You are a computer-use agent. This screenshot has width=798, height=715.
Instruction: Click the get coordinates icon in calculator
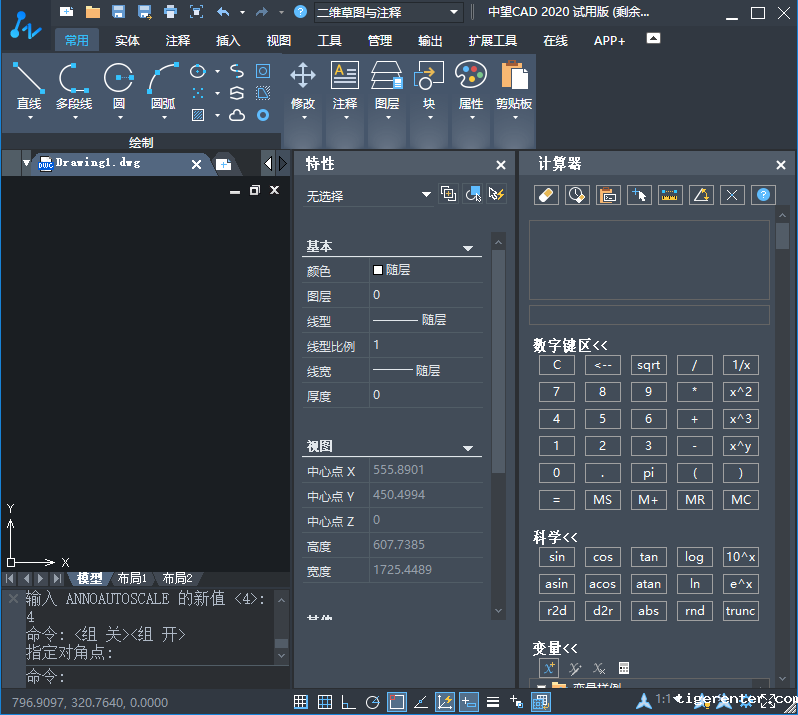(x=639, y=195)
